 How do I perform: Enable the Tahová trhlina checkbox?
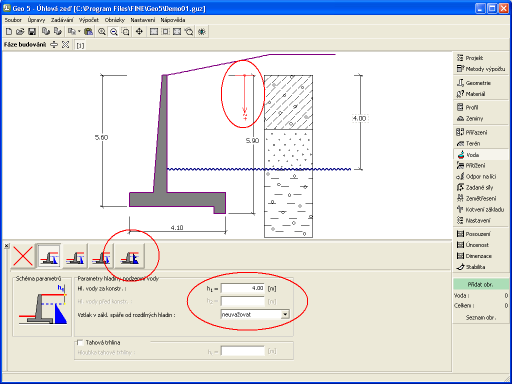[x=80, y=342]
